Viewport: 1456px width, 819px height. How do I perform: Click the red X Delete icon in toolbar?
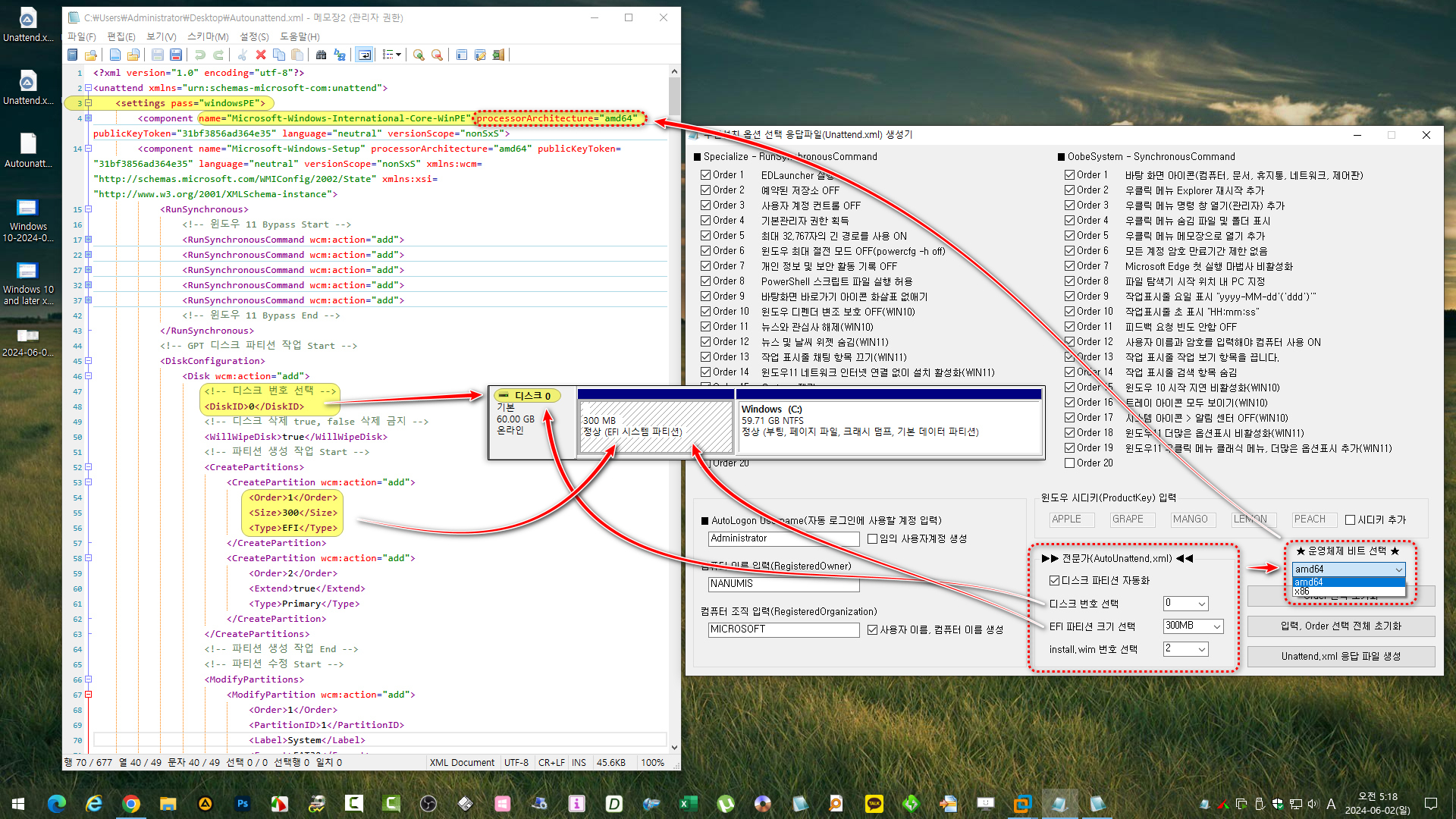(261, 55)
